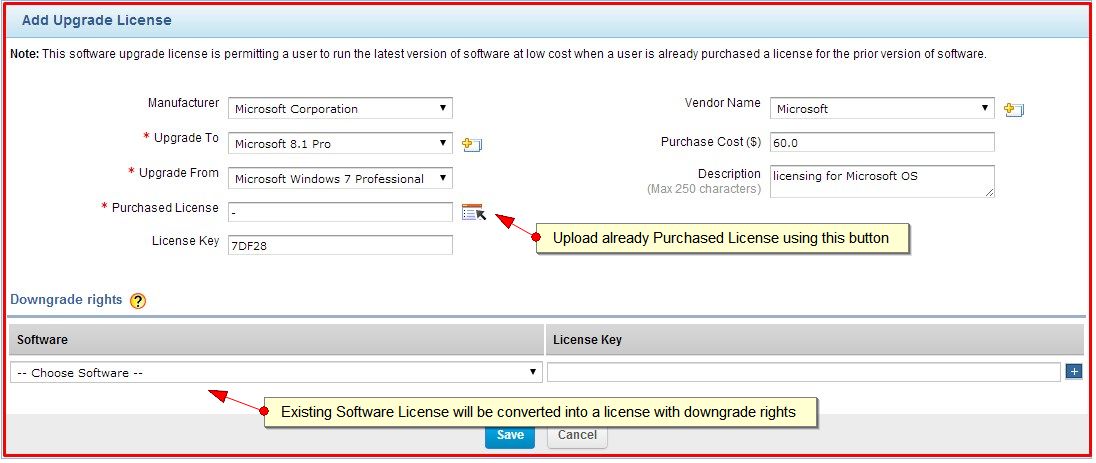Open the Manufacturer dropdown
This screenshot has width=1096, height=463.
340,108
